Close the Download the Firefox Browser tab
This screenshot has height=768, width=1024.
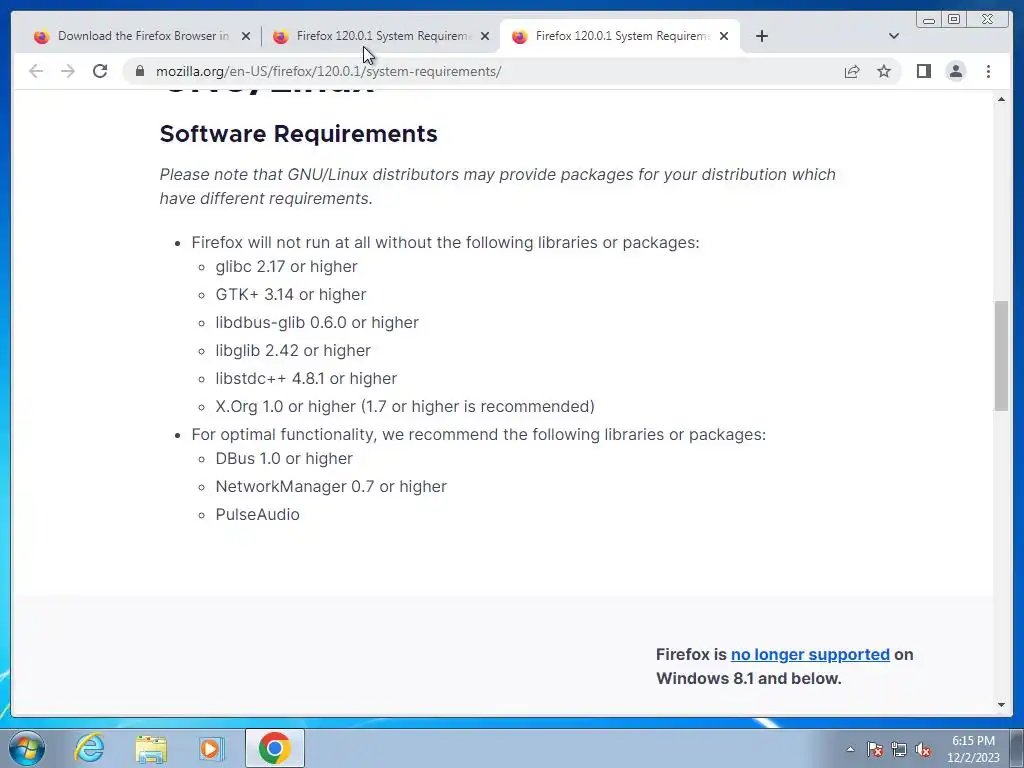tap(246, 37)
